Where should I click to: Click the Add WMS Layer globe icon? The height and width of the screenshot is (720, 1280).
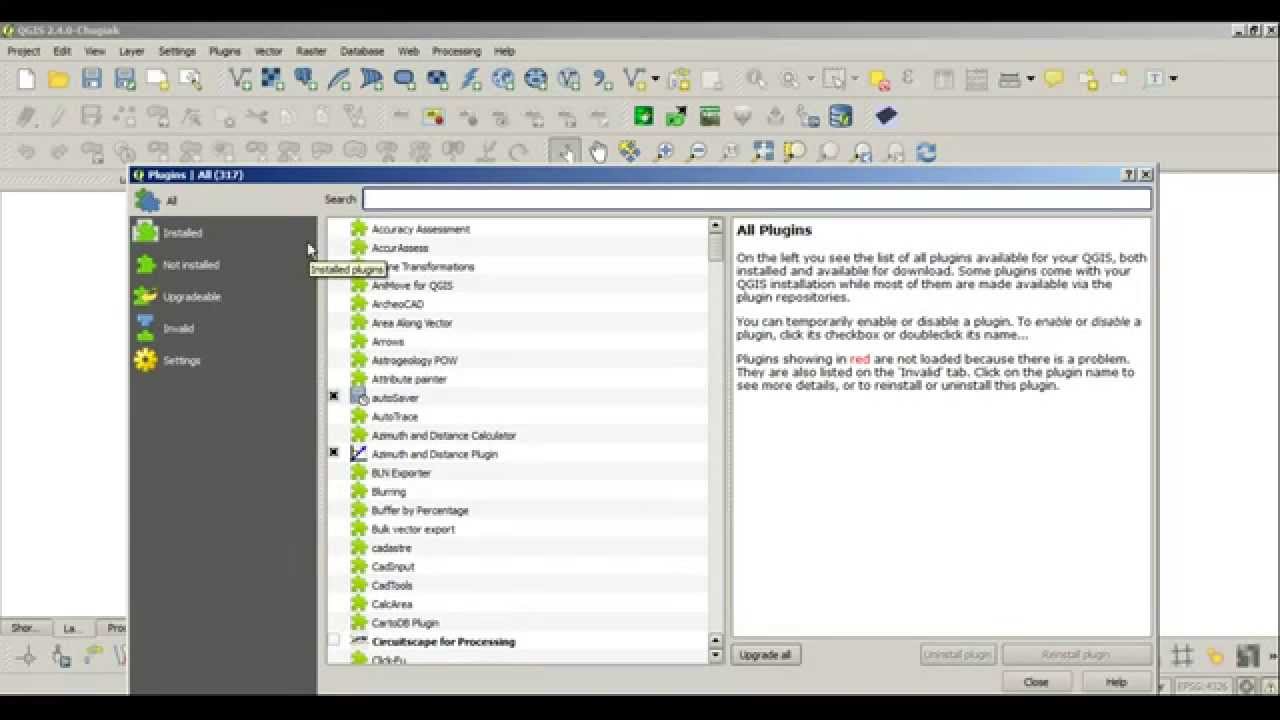point(503,79)
